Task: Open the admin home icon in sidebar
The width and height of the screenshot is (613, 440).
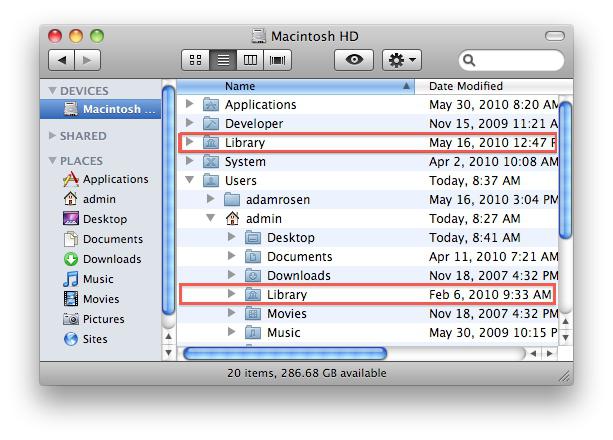Action: pyautogui.click(x=70, y=199)
